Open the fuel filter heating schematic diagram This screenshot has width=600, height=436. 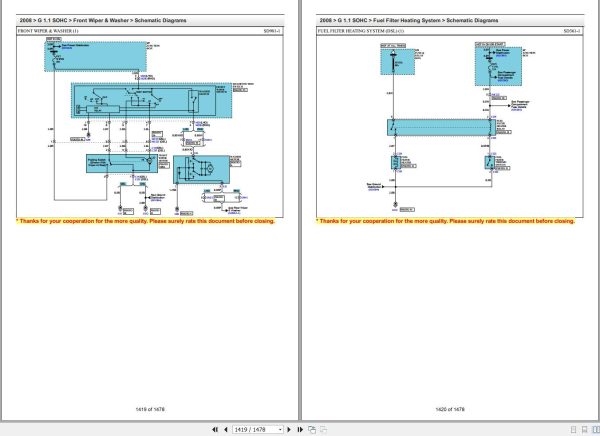pyautogui.click(x=450, y=126)
